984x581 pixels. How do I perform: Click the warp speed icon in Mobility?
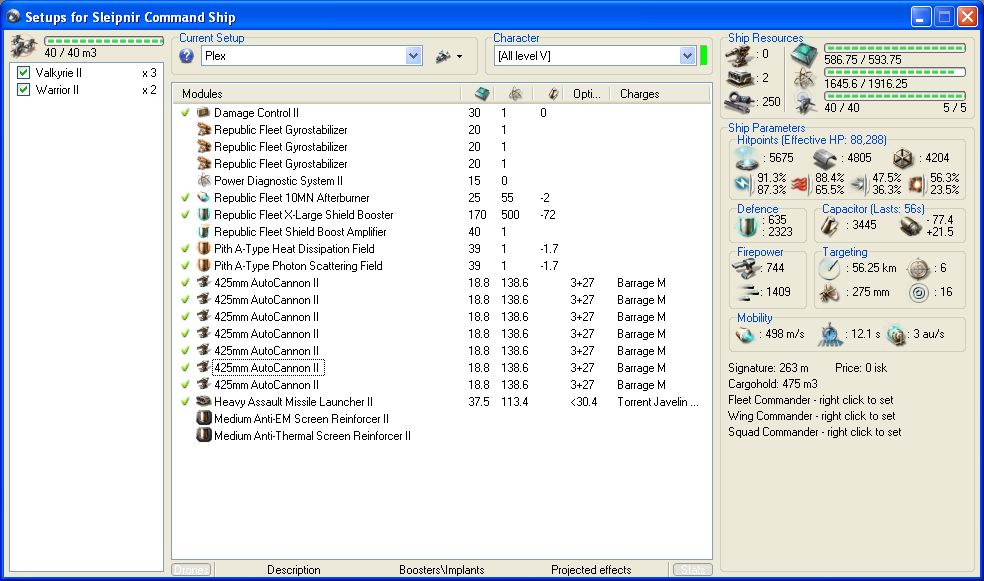coord(896,334)
